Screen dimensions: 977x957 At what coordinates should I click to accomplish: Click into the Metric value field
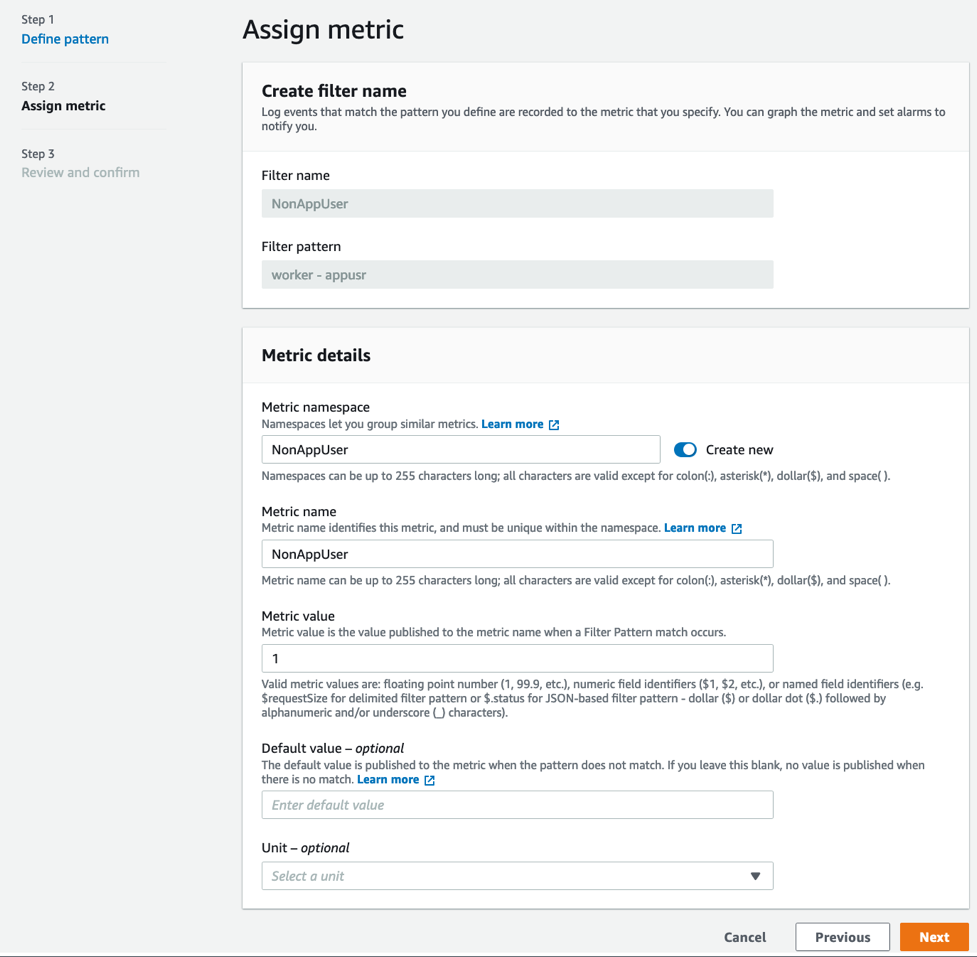click(x=517, y=659)
